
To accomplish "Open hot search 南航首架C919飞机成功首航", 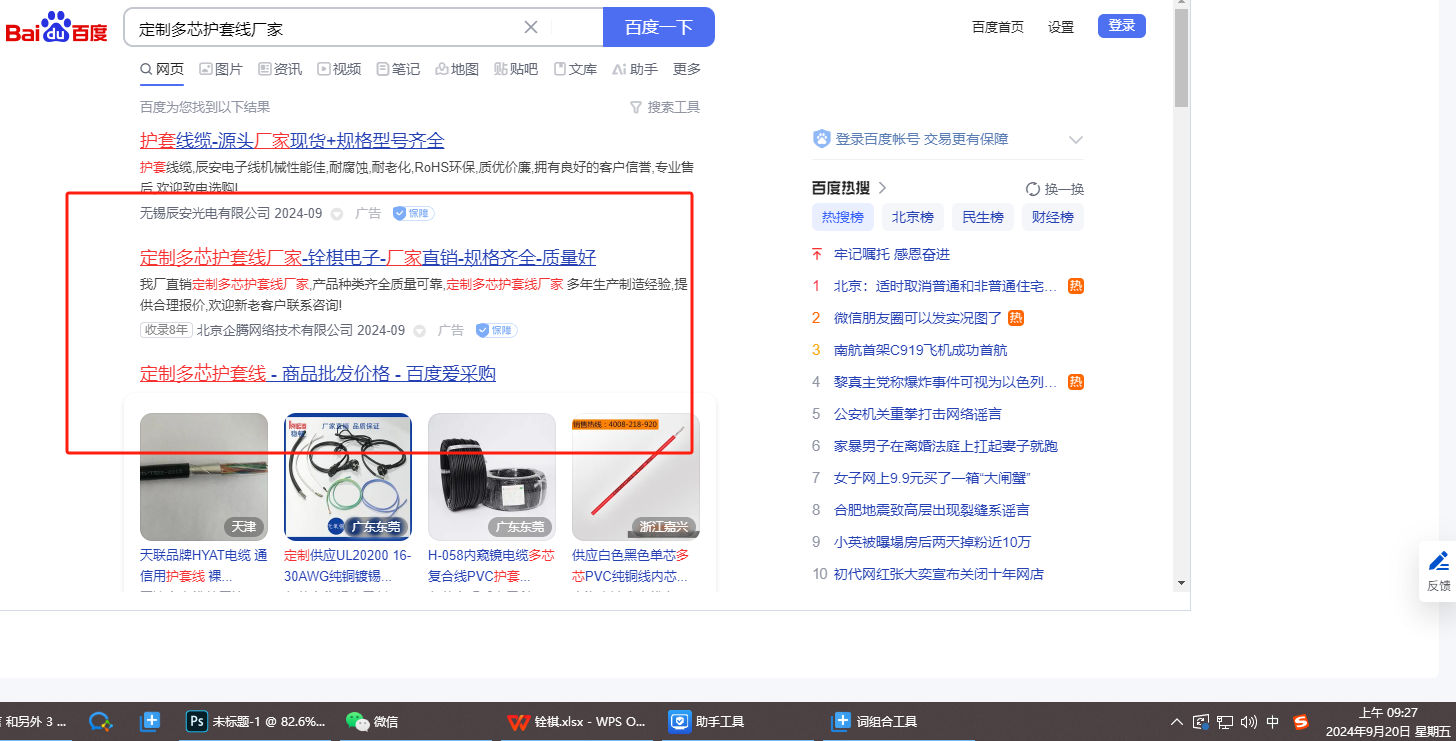I will tap(921, 350).
